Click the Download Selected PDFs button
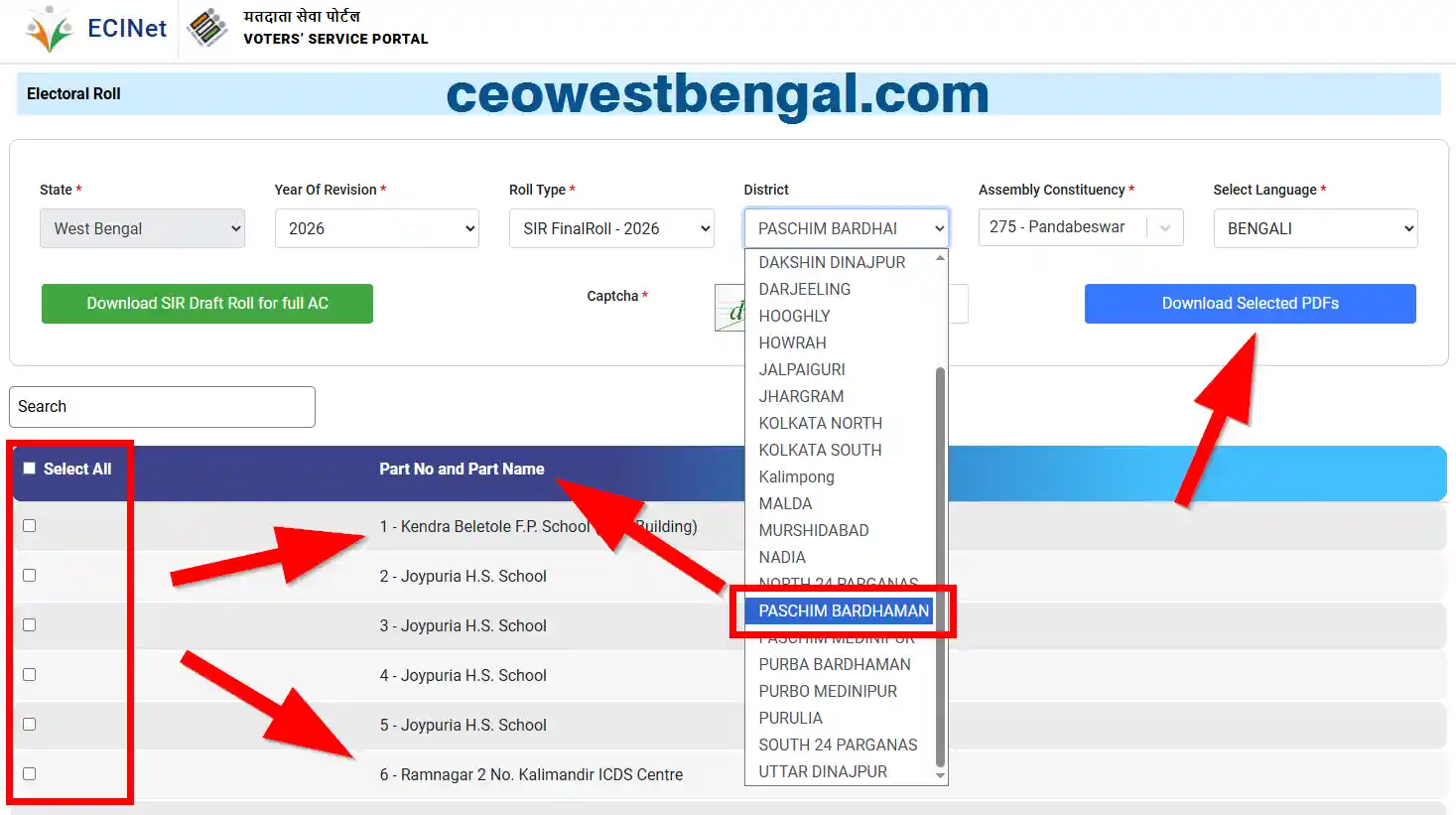1456x815 pixels. coord(1251,304)
